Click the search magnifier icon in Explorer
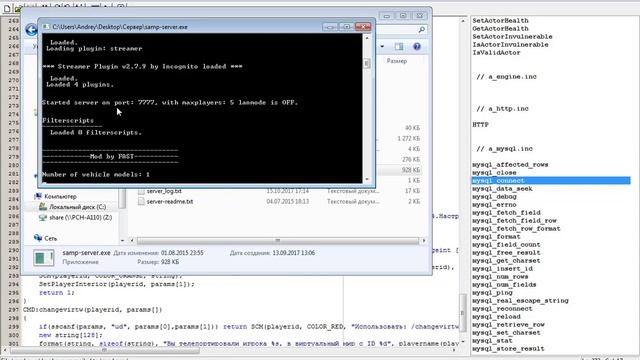640x360 pixels. 422,29
